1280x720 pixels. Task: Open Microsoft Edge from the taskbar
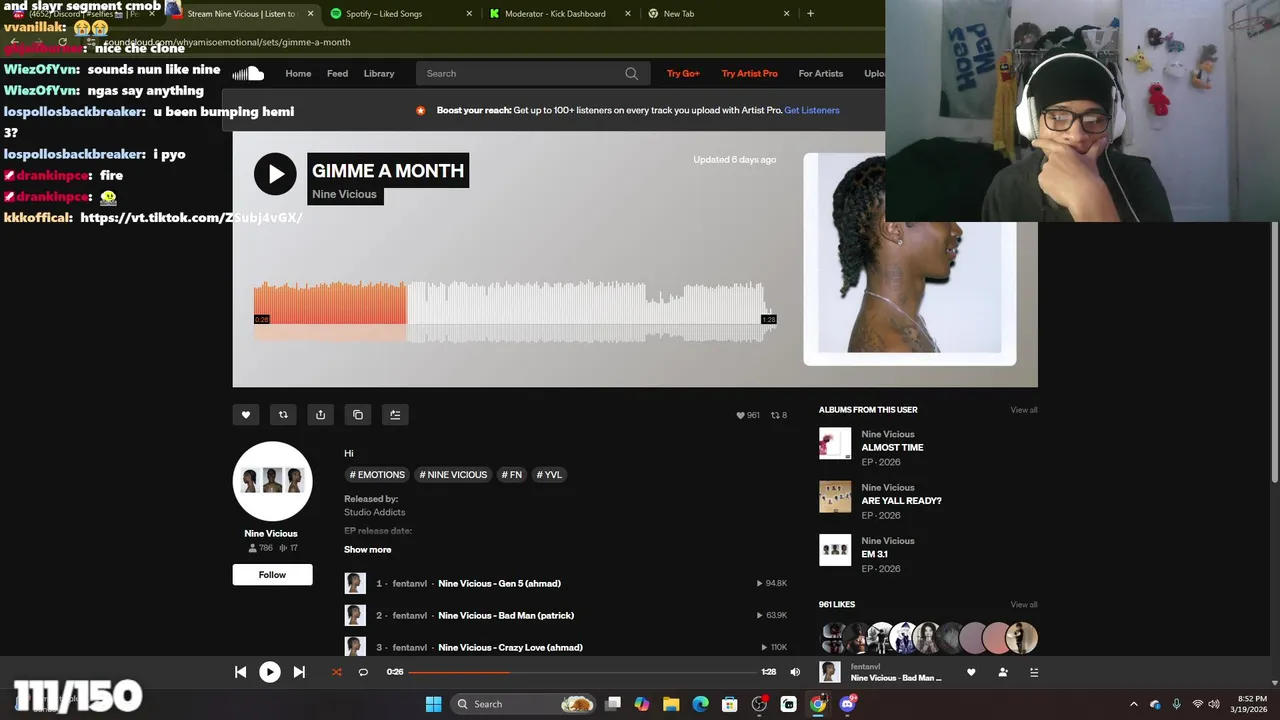tap(700, 704)
